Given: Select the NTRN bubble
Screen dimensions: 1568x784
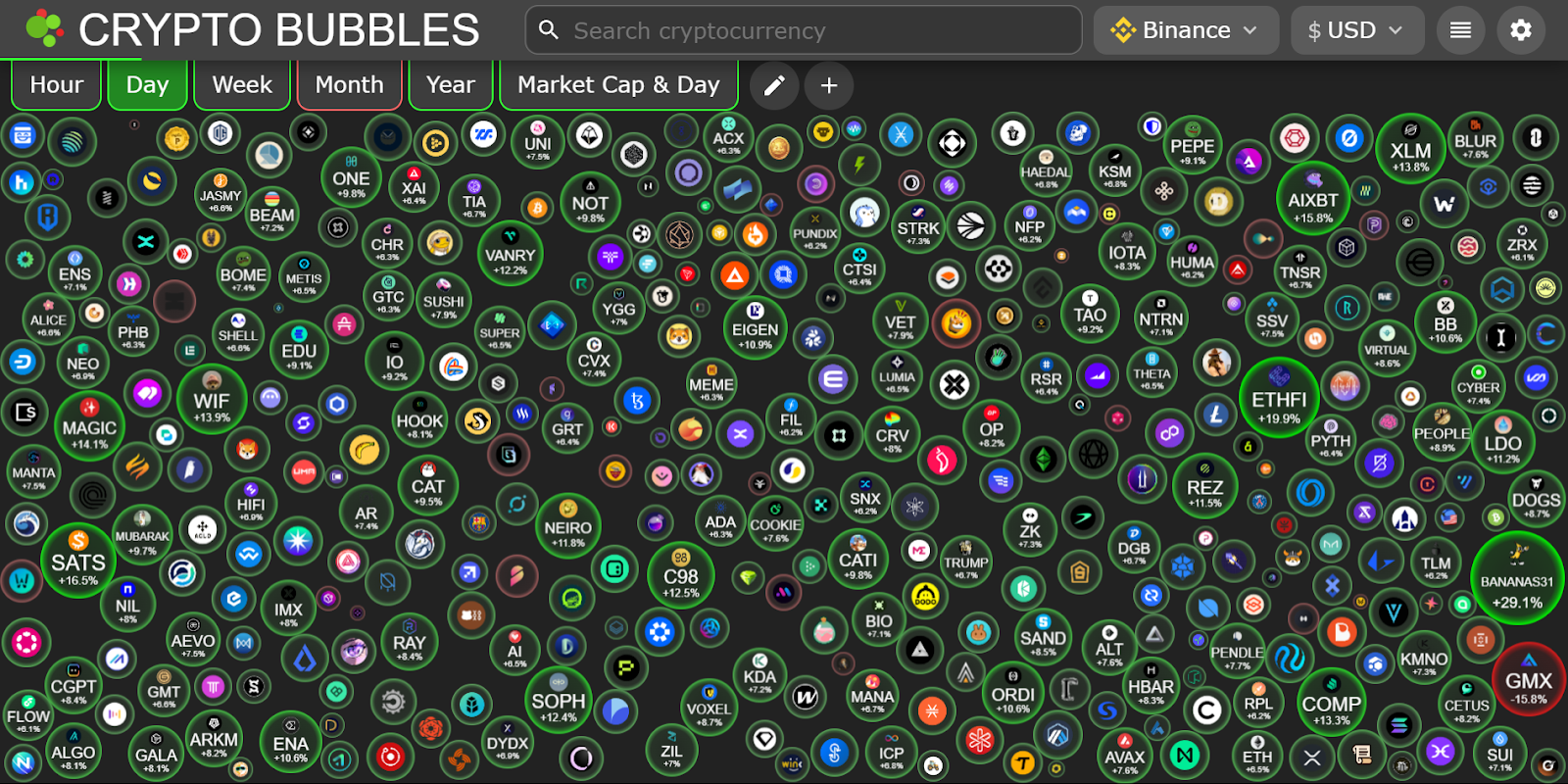Looking at the screenshot, I should click(x=1161, y=318).
